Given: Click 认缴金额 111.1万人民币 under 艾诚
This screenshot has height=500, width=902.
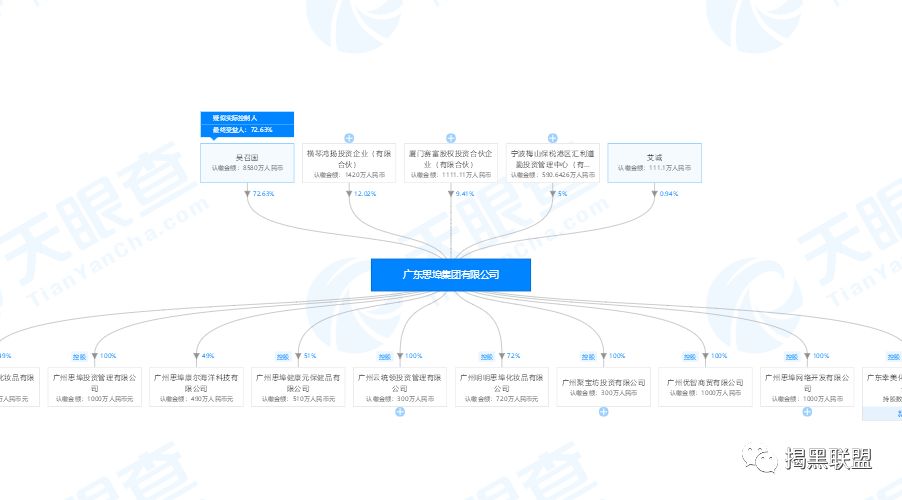Looking at the screenshot, I should tap(655, 168).
